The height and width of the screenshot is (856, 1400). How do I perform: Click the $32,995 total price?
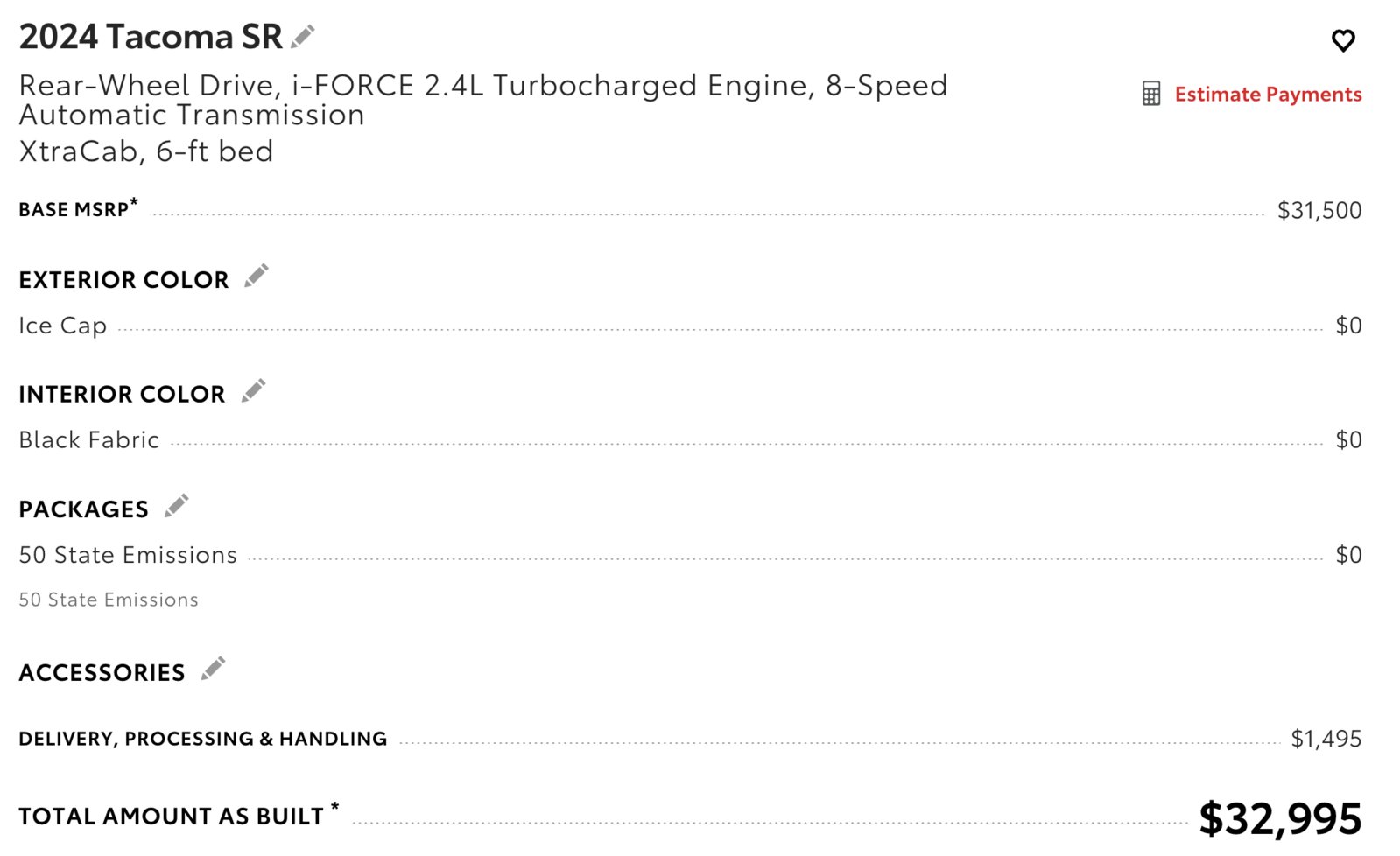pos(1280,819)
